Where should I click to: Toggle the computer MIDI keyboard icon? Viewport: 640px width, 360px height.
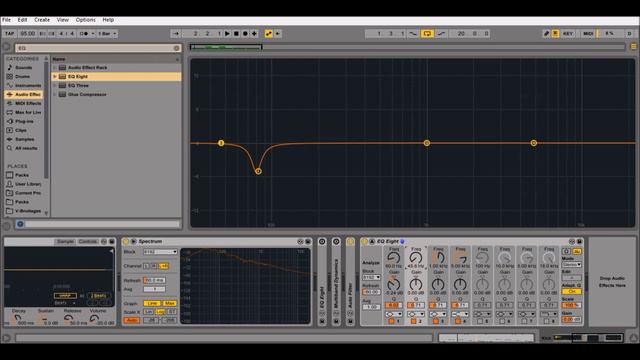[x=556, y=33]
